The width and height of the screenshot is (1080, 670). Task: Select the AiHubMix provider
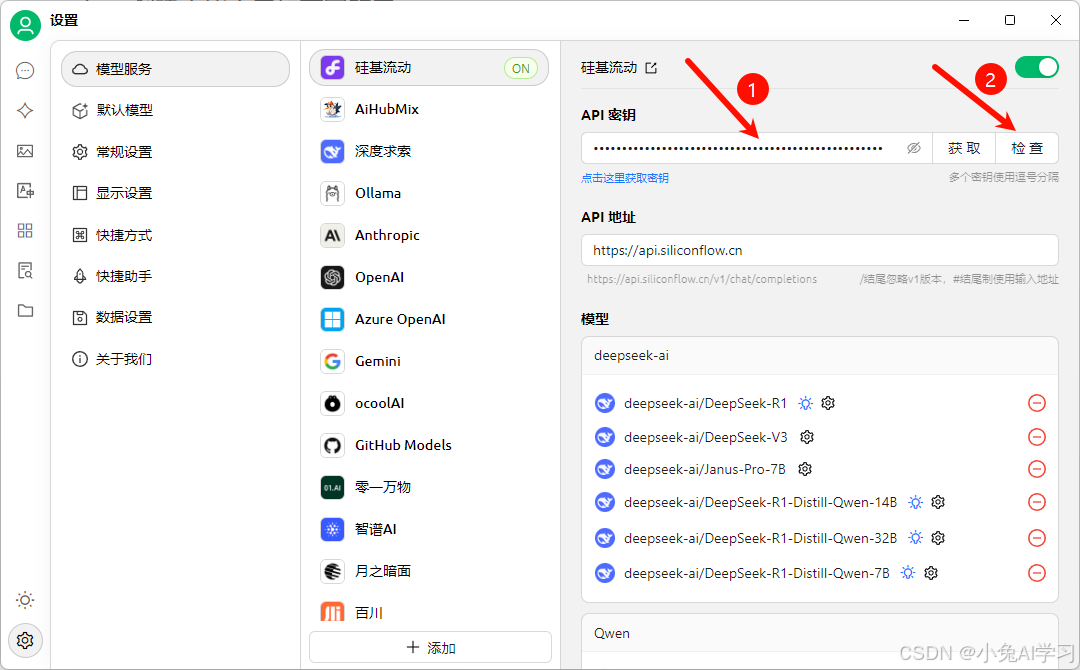428,109
